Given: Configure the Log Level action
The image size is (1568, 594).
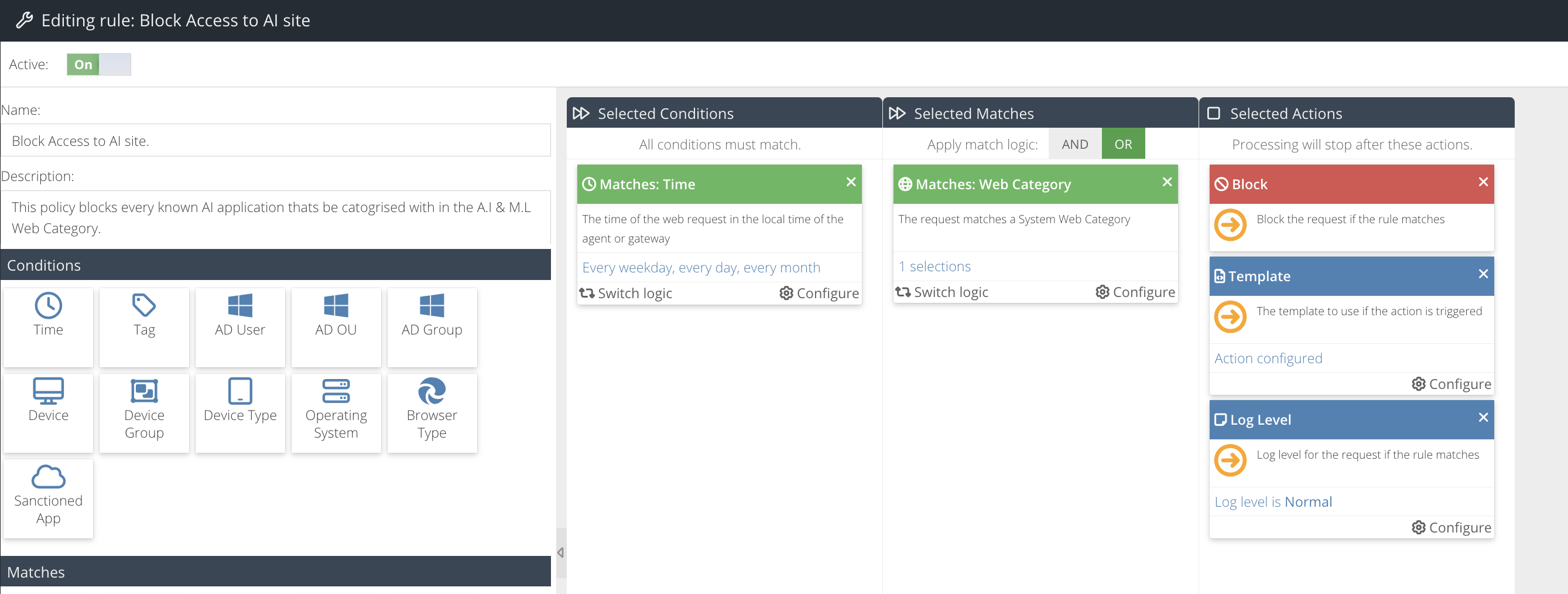Looking at the screenshot, I should click(1451, 527).
